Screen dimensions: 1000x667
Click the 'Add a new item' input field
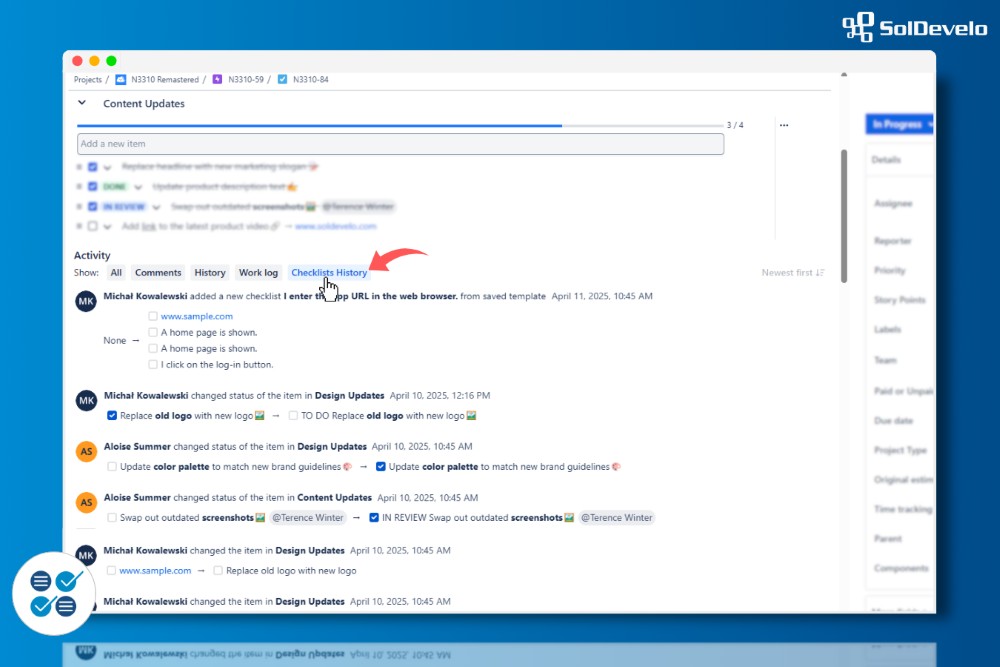pyautogui.click(x=400, y=144)
